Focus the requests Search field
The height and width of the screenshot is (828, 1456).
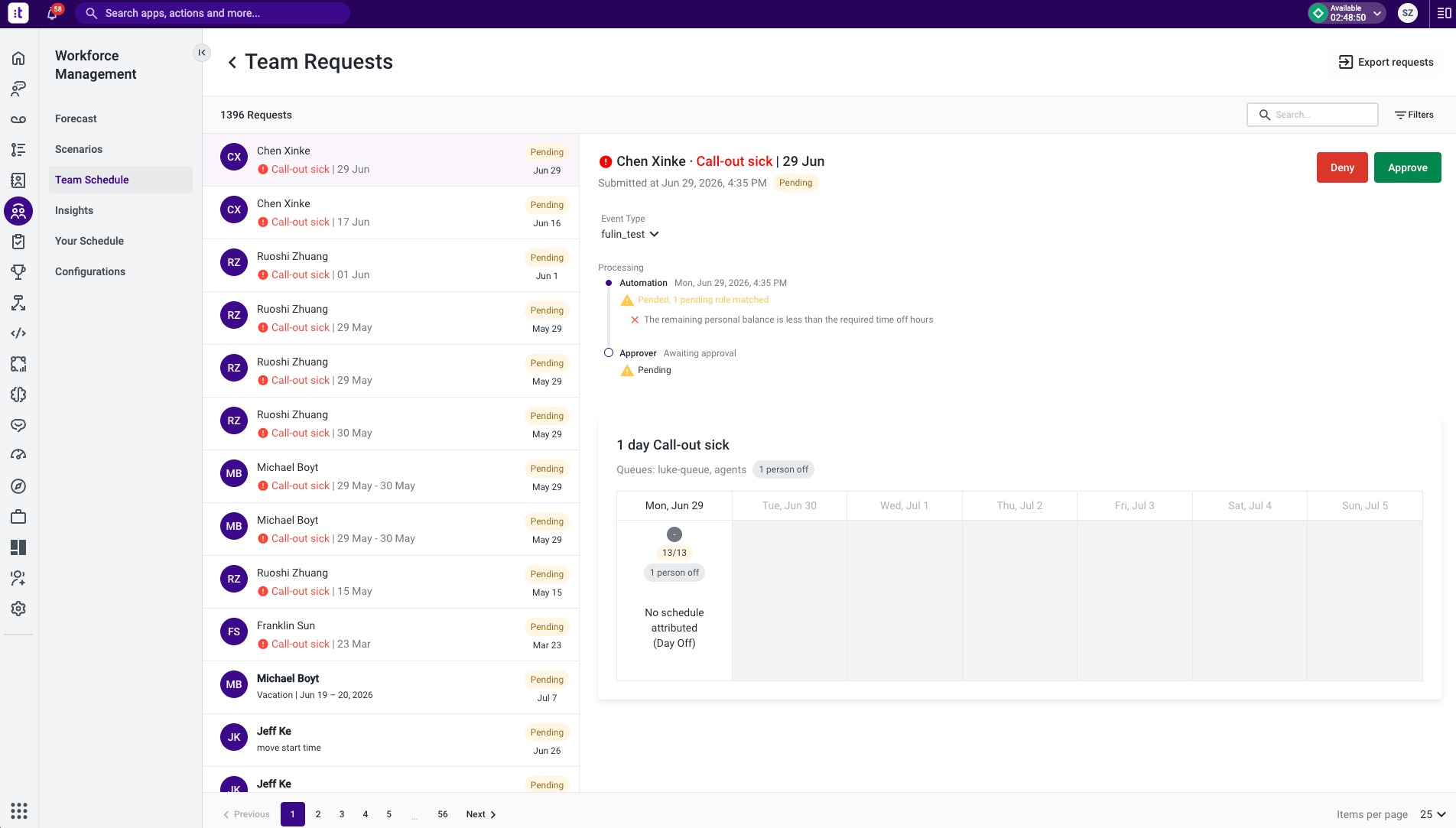[x=1312, y=115]
